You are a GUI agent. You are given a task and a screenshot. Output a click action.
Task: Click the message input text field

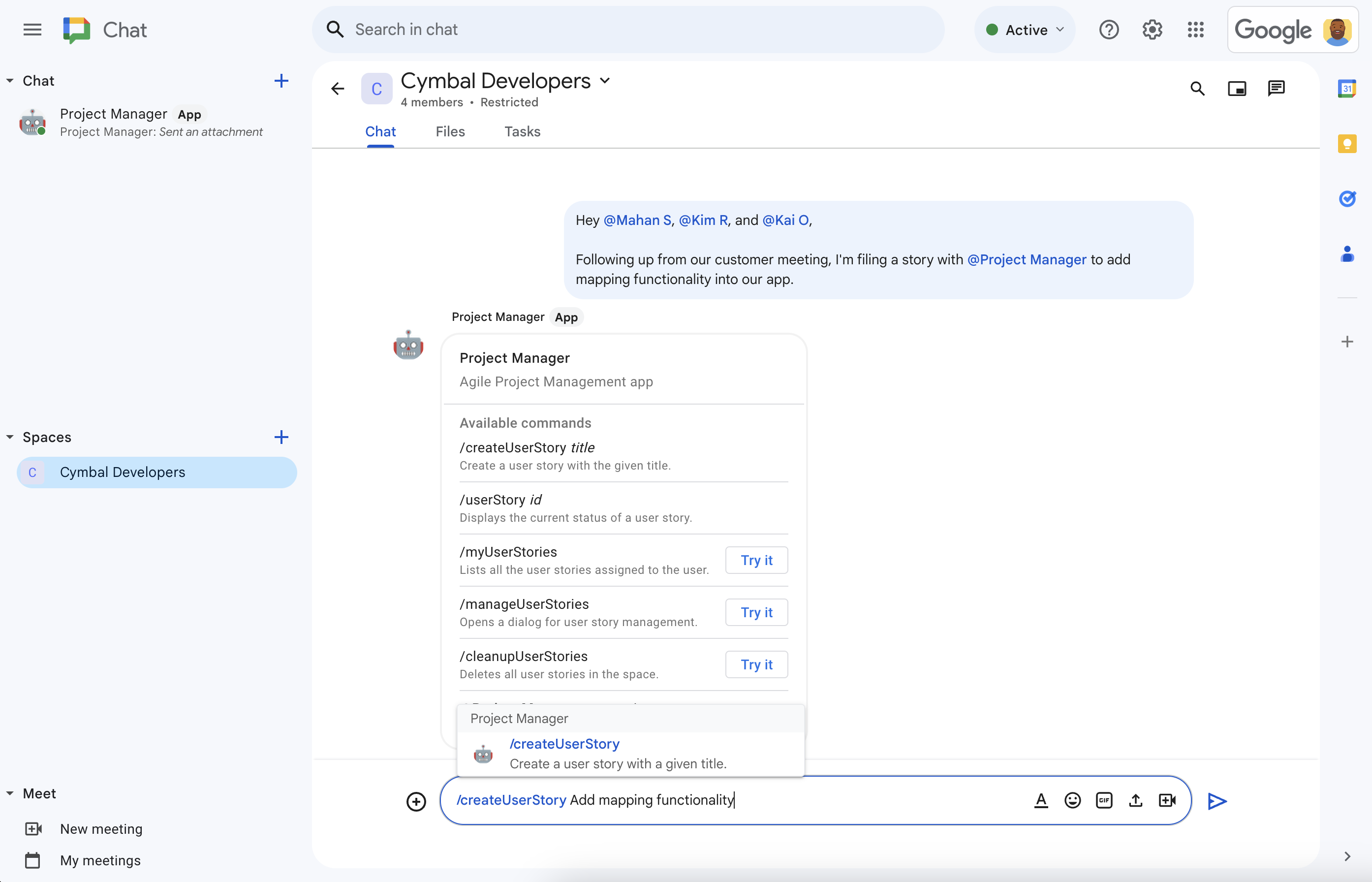click(x=815, y=800)
